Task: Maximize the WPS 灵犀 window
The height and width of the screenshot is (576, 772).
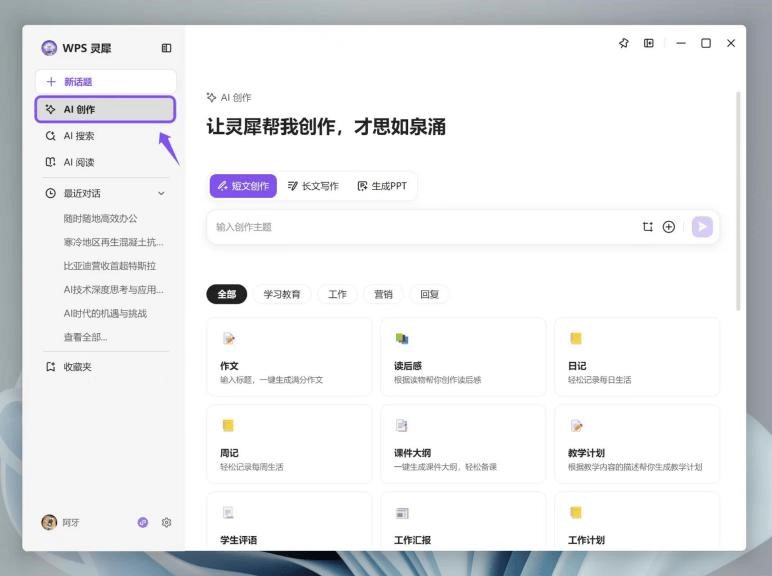Action: pyautogui.click(x=706, y=43)
